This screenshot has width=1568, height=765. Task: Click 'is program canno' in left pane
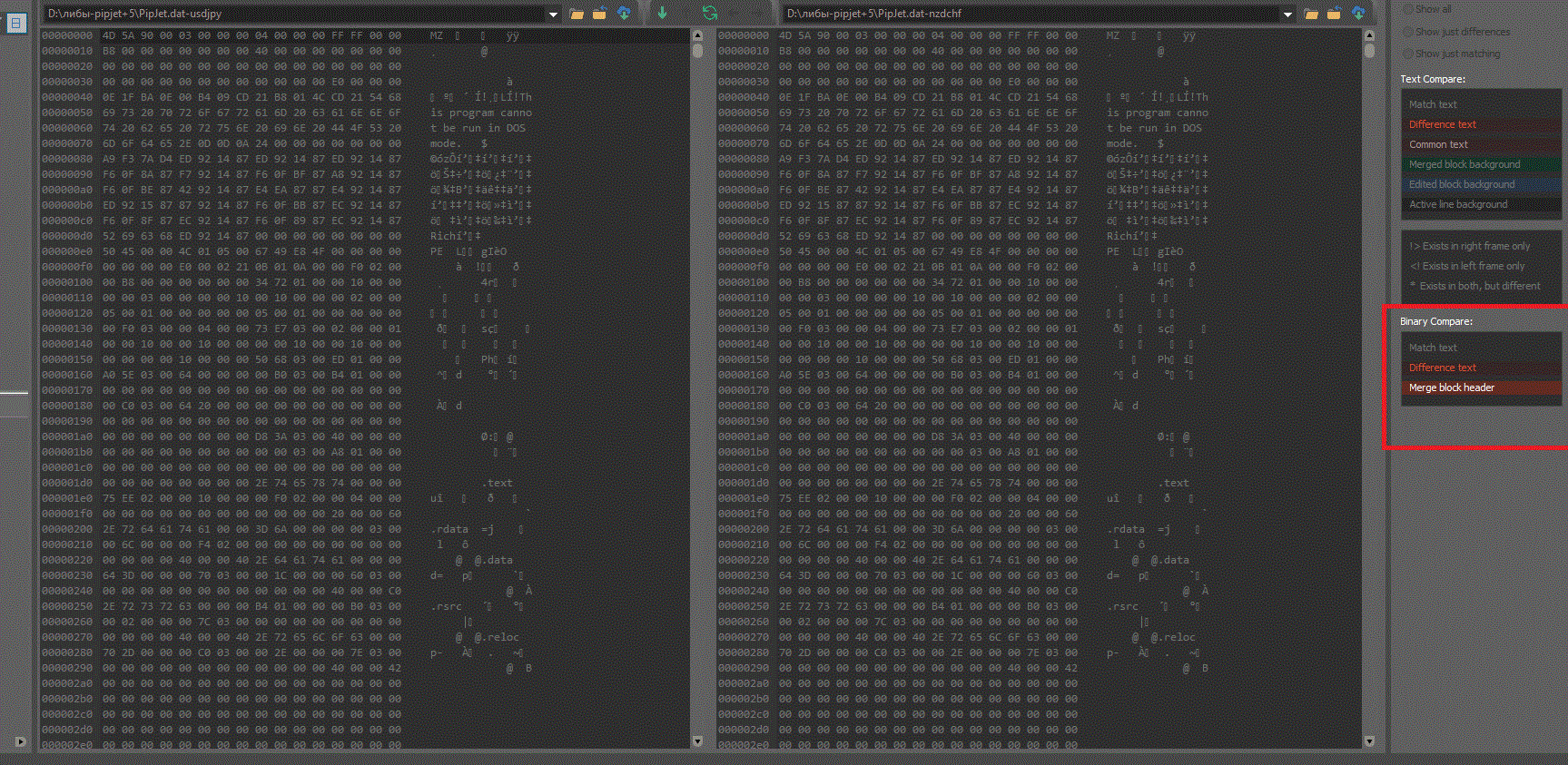tap(481, 113)
